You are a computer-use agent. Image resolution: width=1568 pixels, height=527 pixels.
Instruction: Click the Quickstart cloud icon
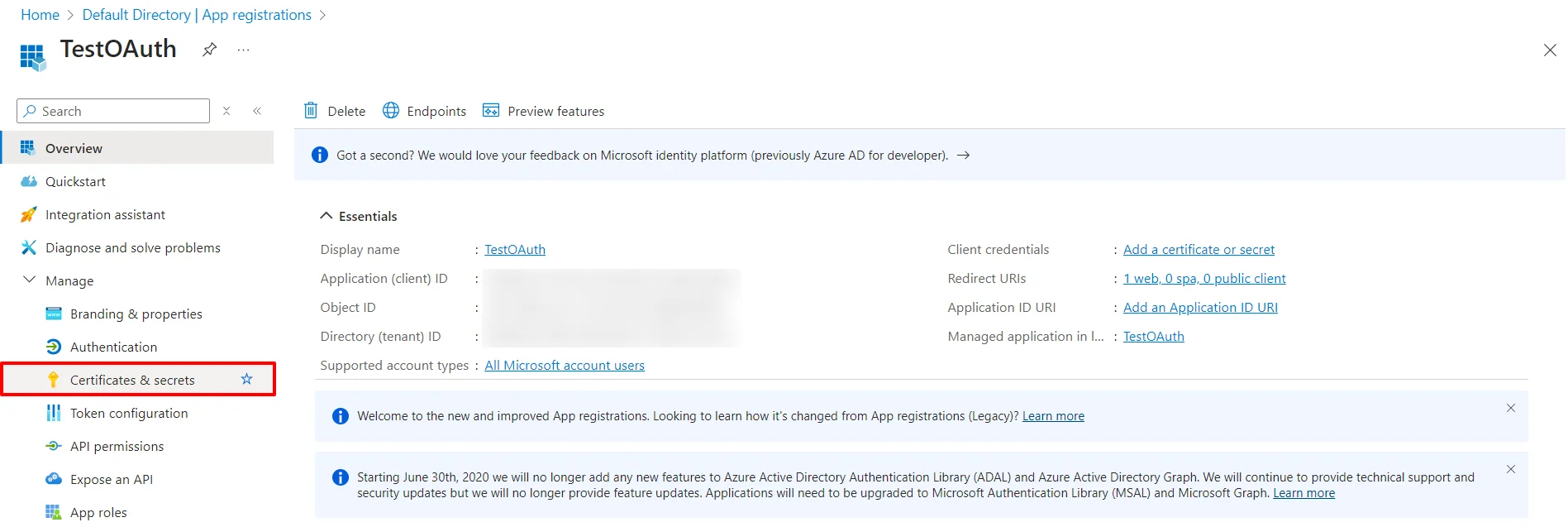(x=29, y=181)
